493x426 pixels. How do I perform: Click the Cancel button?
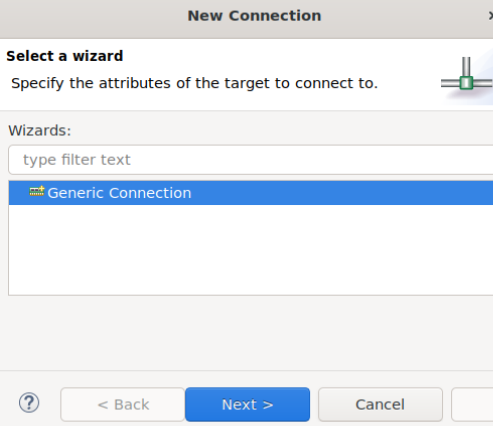(x=380, y=404)
